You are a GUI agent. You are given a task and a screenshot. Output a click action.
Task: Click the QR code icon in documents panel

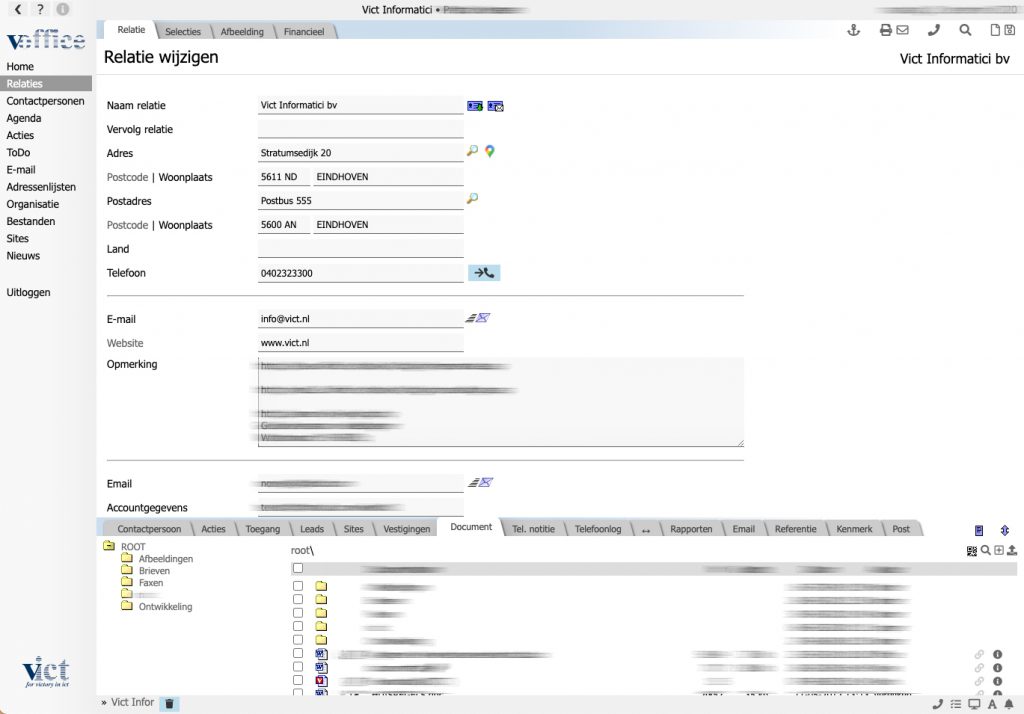[972, 551]
